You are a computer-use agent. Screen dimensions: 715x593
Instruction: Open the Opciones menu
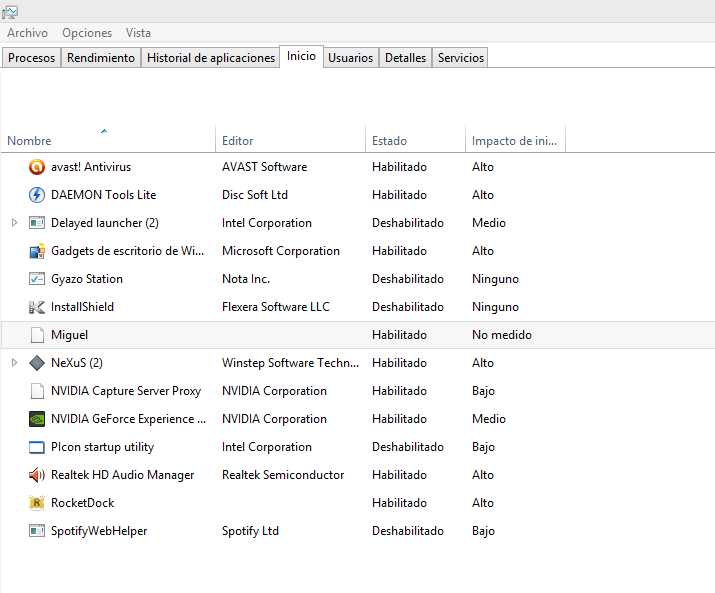tap(87, 33)
